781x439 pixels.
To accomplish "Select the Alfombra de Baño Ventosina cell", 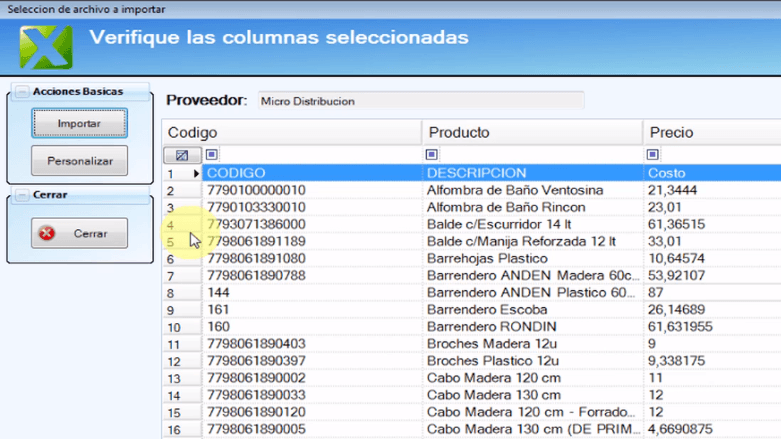I will (515, 190).
